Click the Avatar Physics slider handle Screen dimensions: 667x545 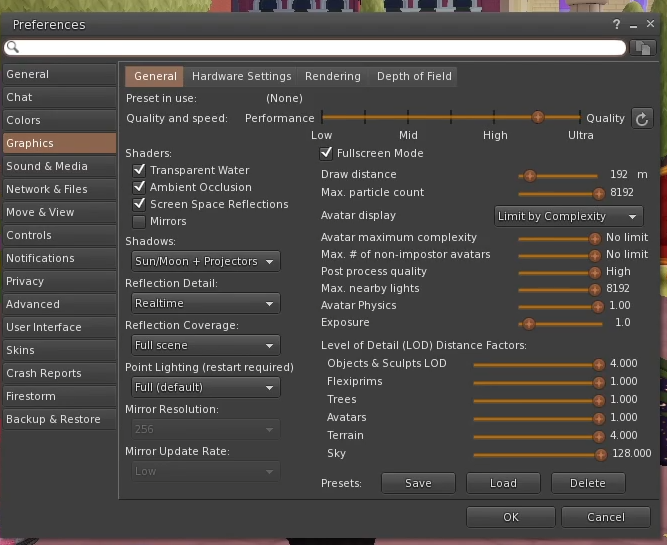coord(598,306)
